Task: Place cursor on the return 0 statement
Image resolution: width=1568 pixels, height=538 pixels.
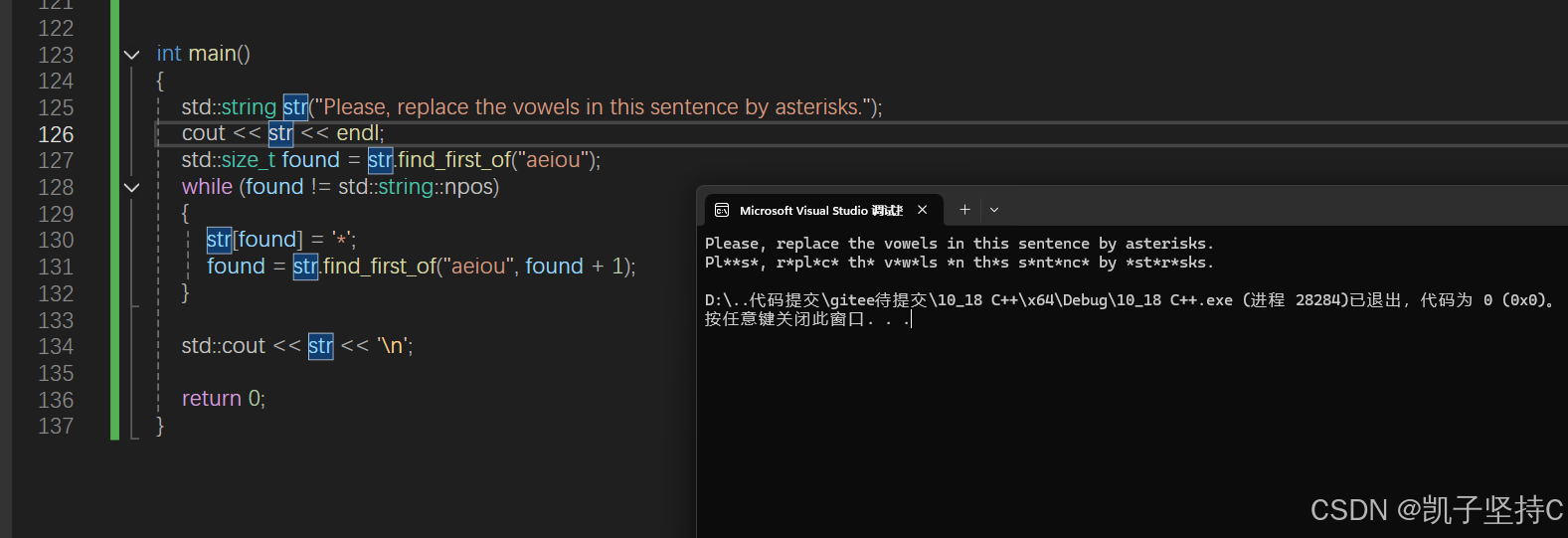Action: [x=223, y=399]
